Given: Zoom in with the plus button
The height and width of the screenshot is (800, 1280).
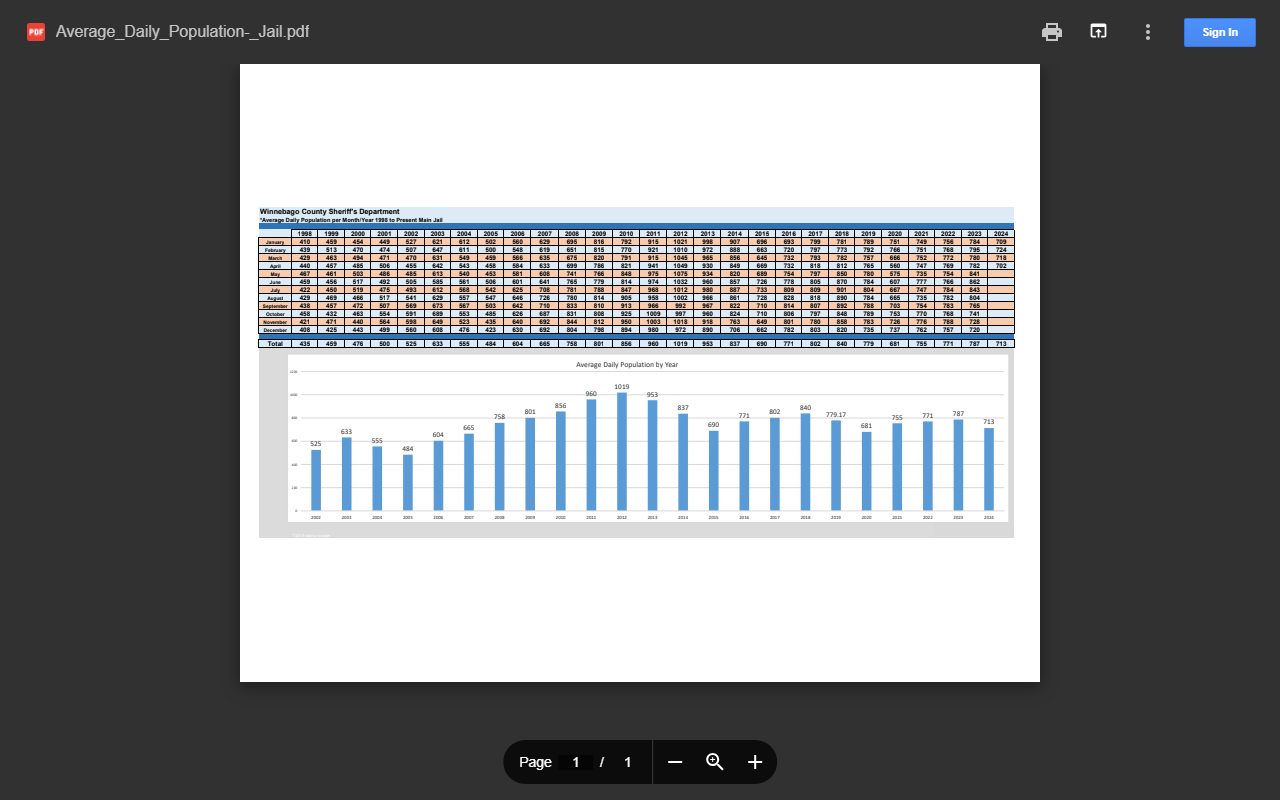Looking at the screenshot, I should point(755,762).
